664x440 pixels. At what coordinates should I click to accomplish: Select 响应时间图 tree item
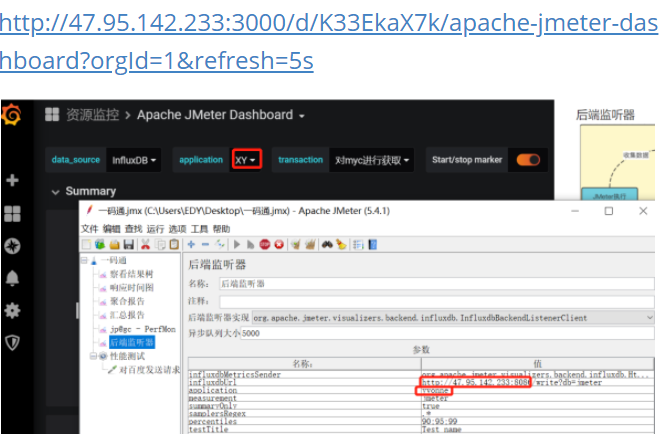pos(131,288)
